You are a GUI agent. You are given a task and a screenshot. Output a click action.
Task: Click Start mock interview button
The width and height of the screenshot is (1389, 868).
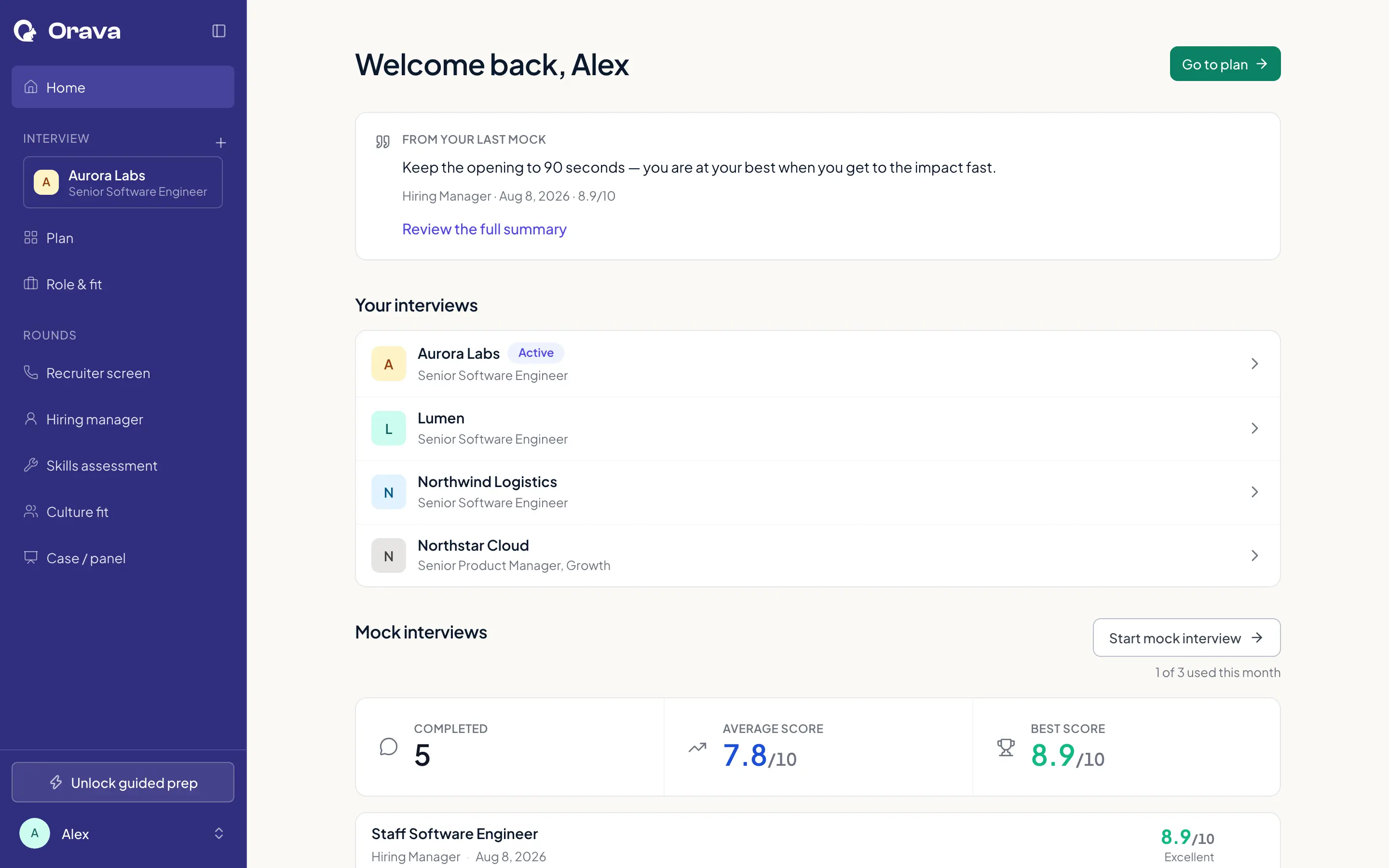[x=1186, y=638]
